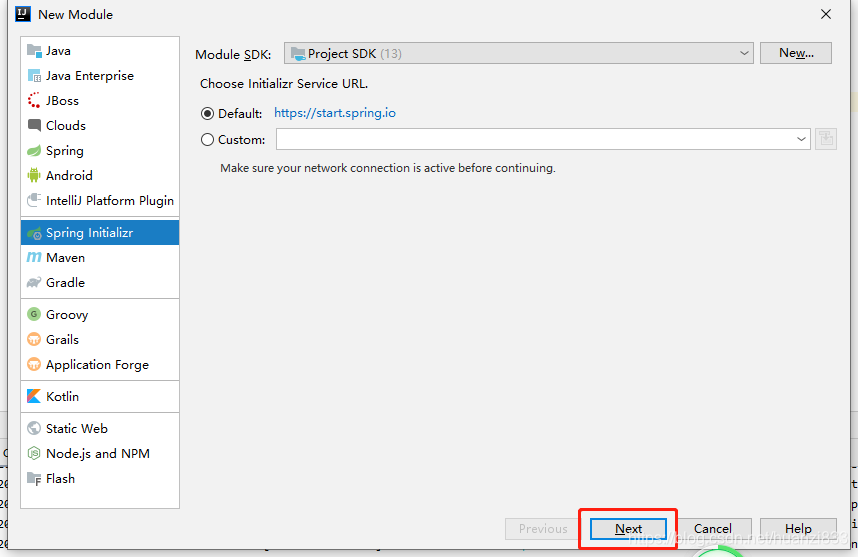
Task: Select the Flash list entry
Action: pyautogui.click(x=100, y=479)
